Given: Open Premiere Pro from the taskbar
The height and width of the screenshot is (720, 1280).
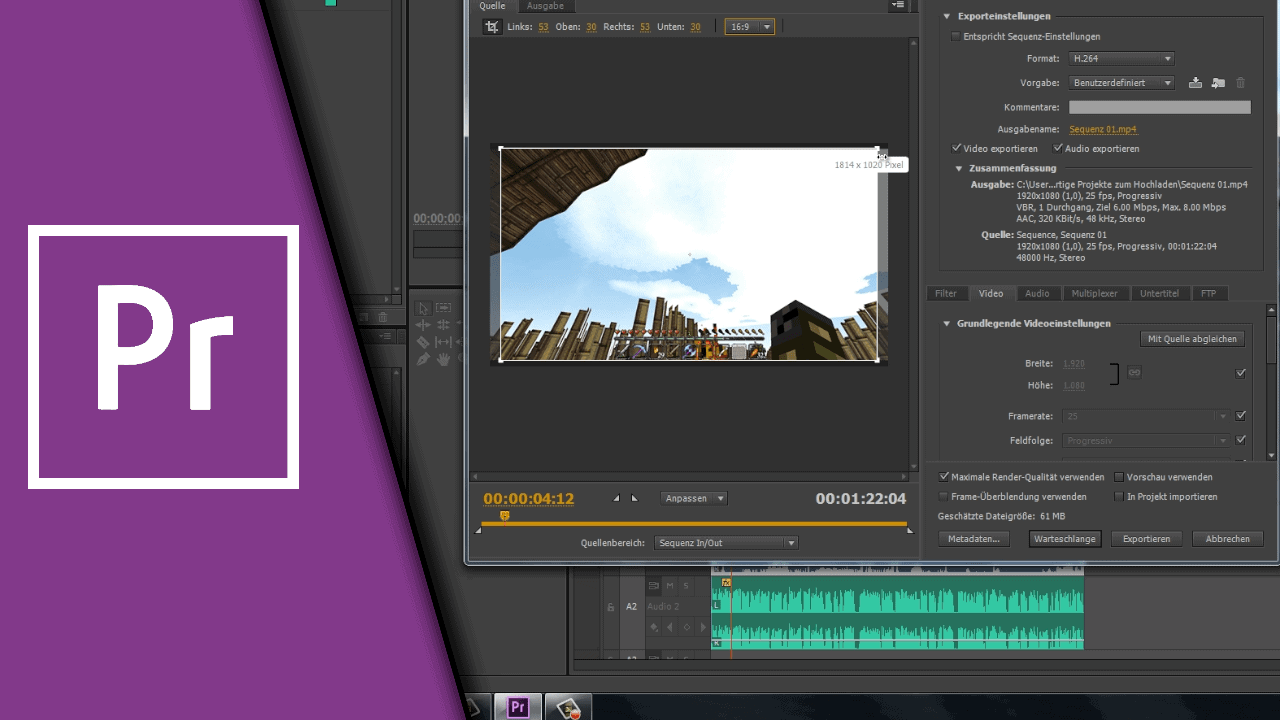Looking at the screenshot, I should [x=518, y=708].
